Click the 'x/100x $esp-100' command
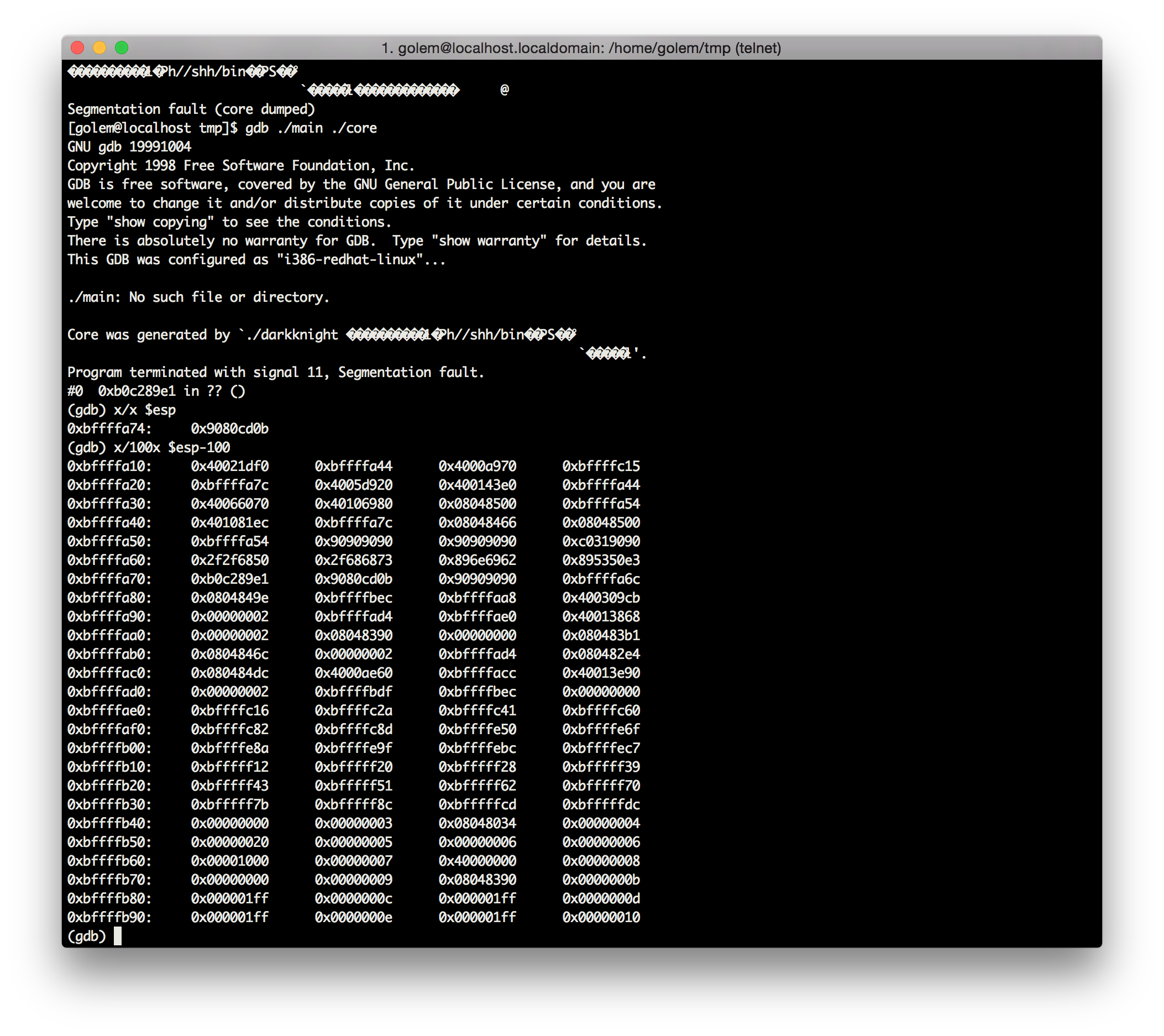 pyautogui.click(x=171, y=448)
